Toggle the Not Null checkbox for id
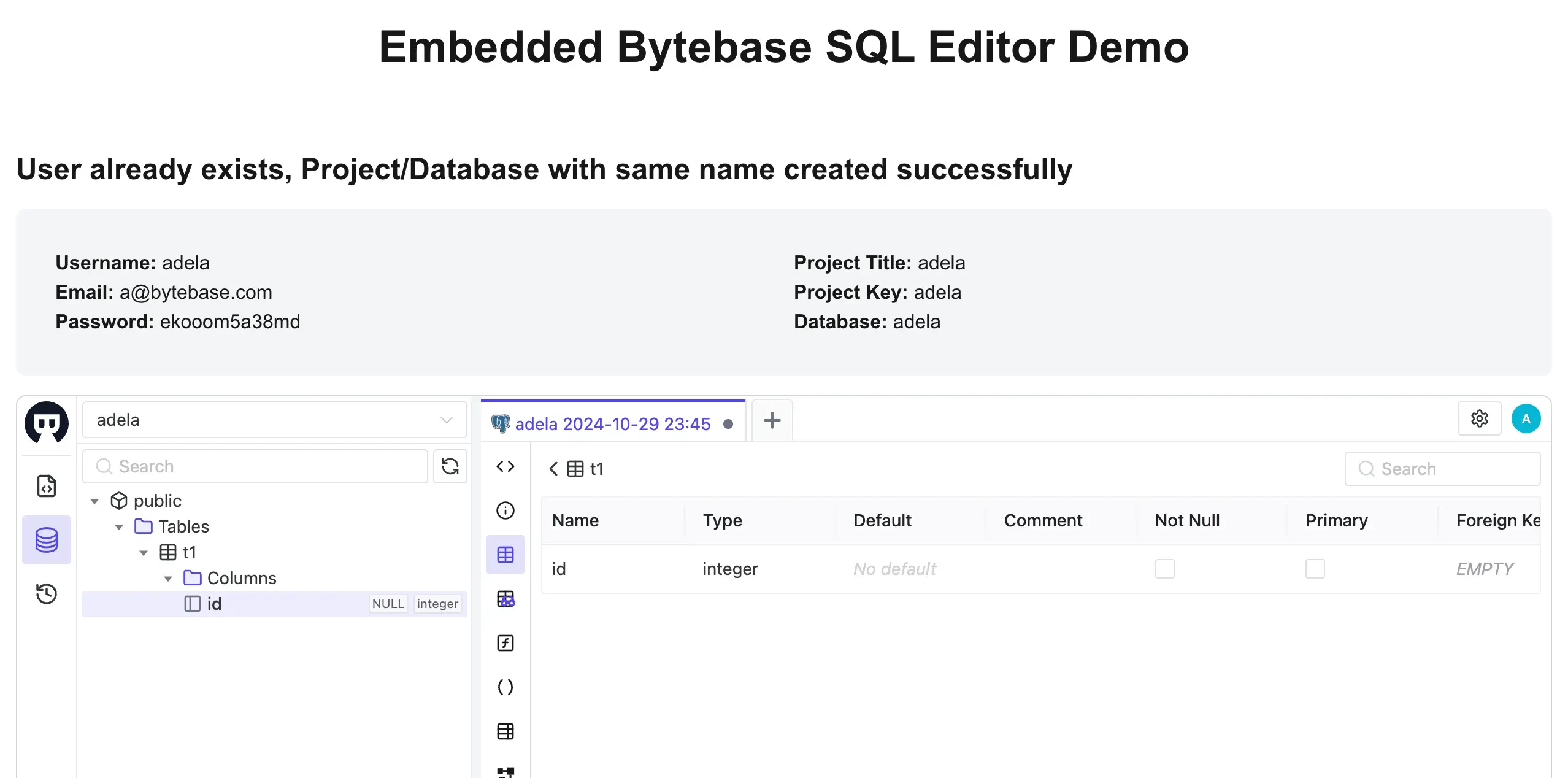This screenshot has height=778, width=1568. 1164,569
